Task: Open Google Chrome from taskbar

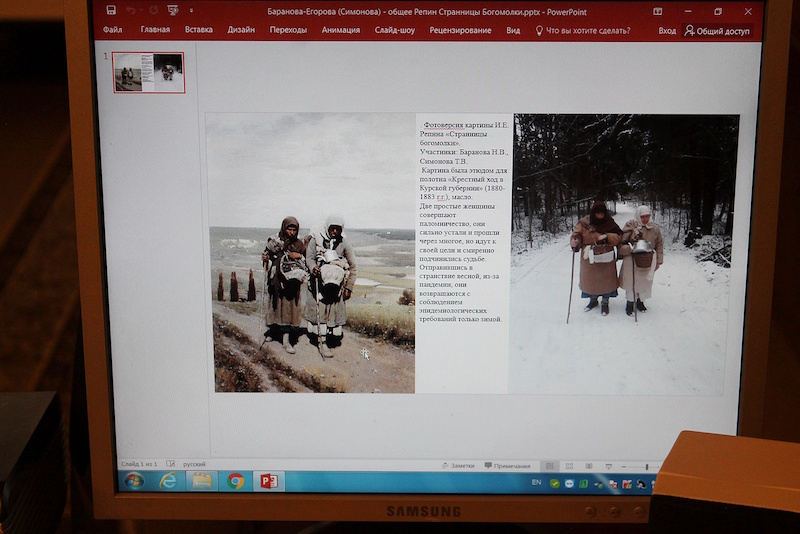Action: tap(235, 481)
